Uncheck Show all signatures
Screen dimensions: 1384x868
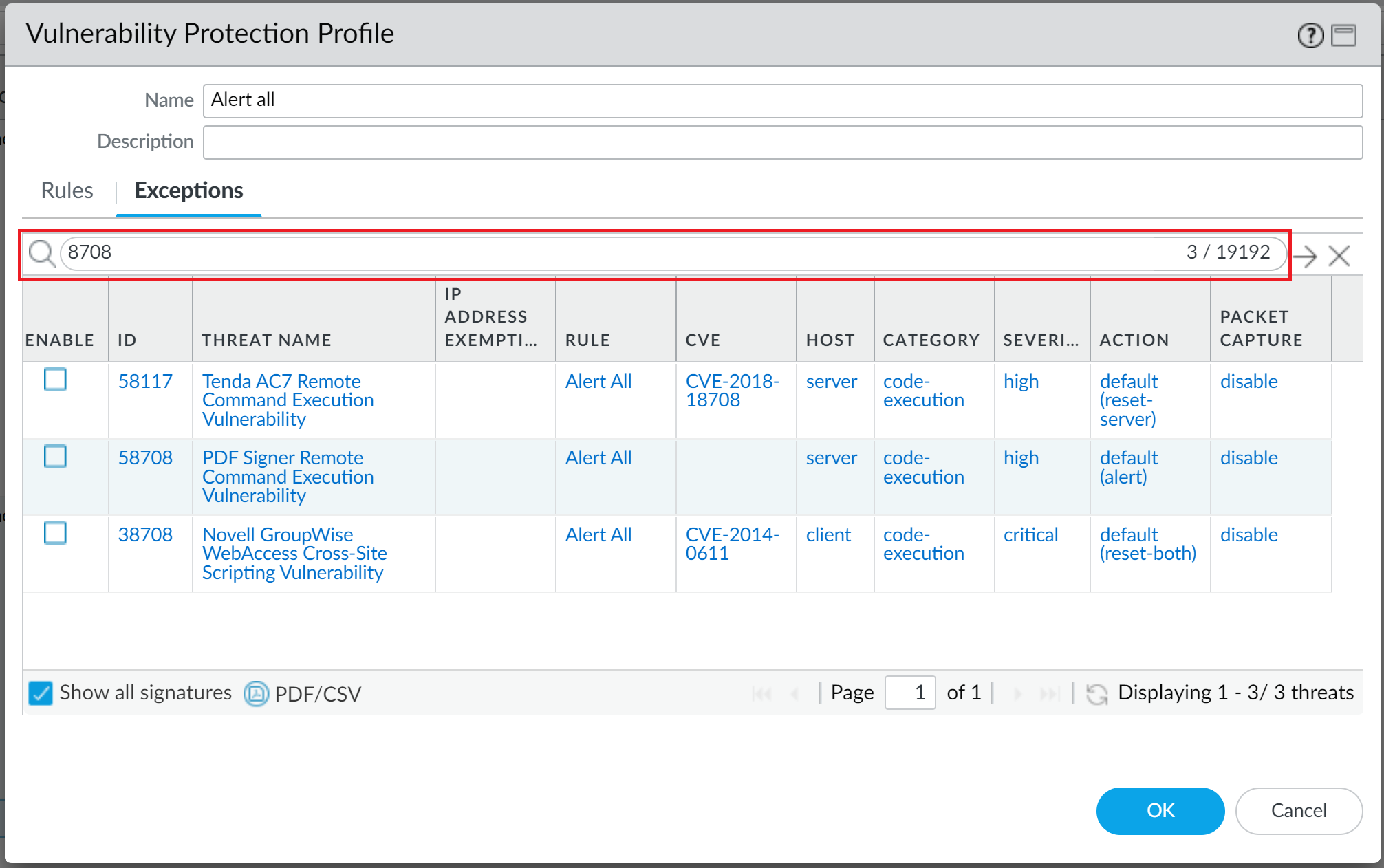tap(41, 693)
